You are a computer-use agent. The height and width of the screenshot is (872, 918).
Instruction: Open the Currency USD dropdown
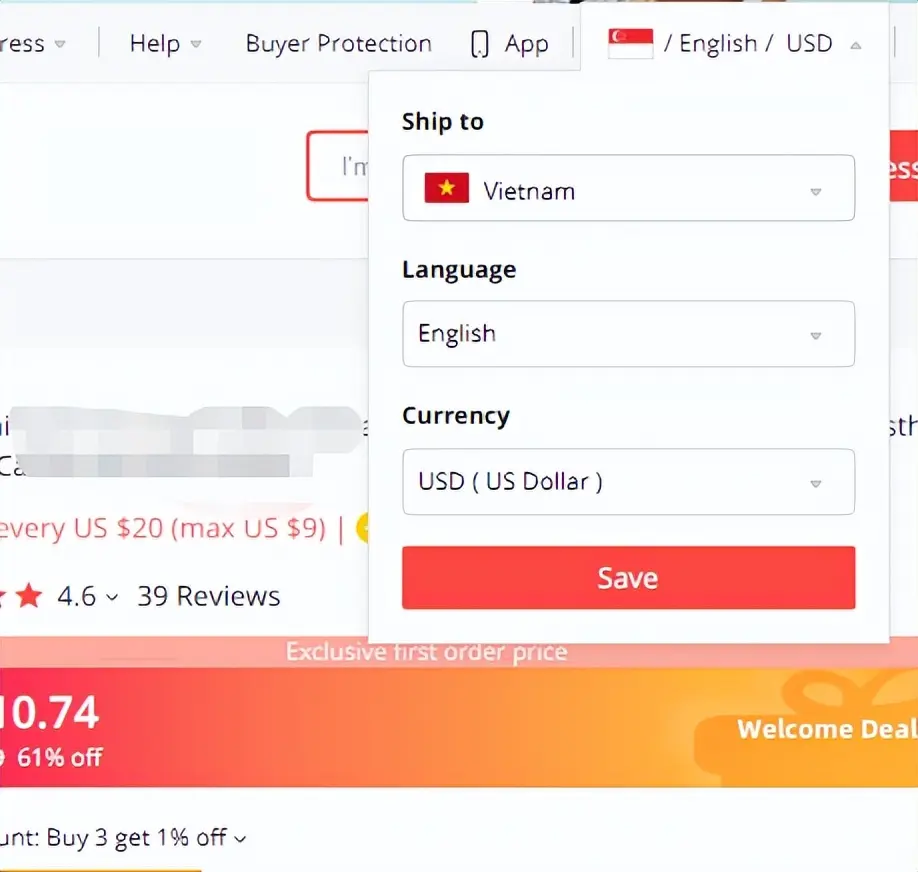(x=628, y=481)
